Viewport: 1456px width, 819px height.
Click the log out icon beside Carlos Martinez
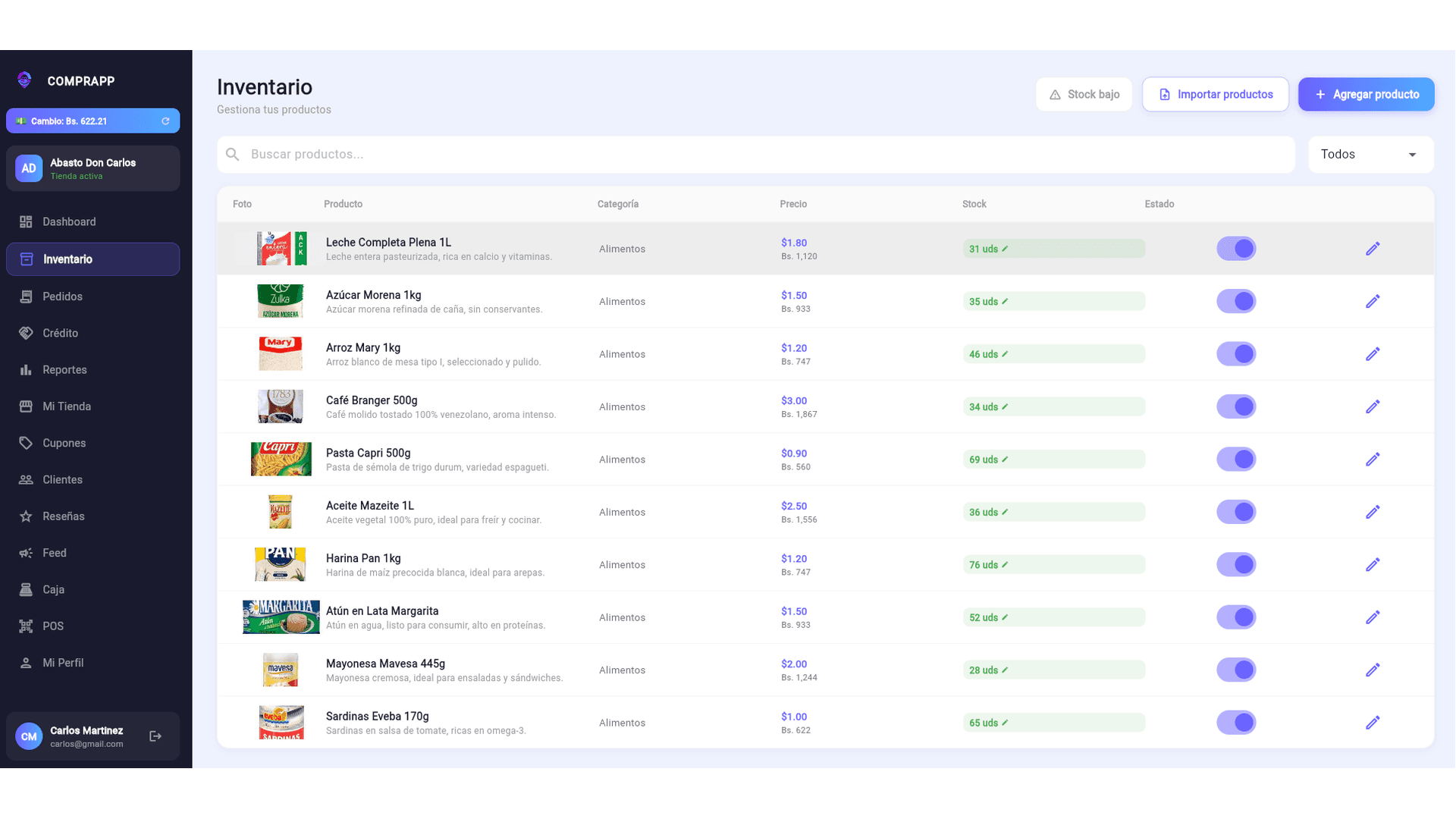point(155,736)
